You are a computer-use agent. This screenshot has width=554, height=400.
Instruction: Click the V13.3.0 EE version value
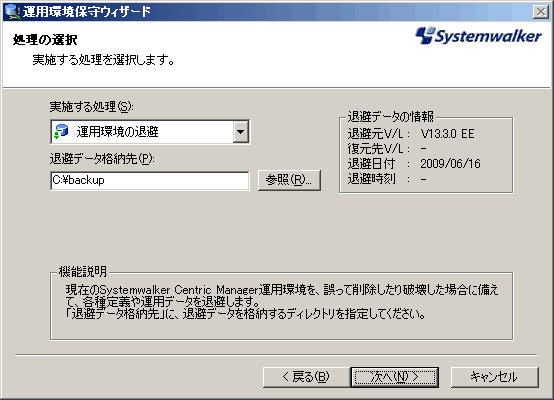click(x=447, y=134)
